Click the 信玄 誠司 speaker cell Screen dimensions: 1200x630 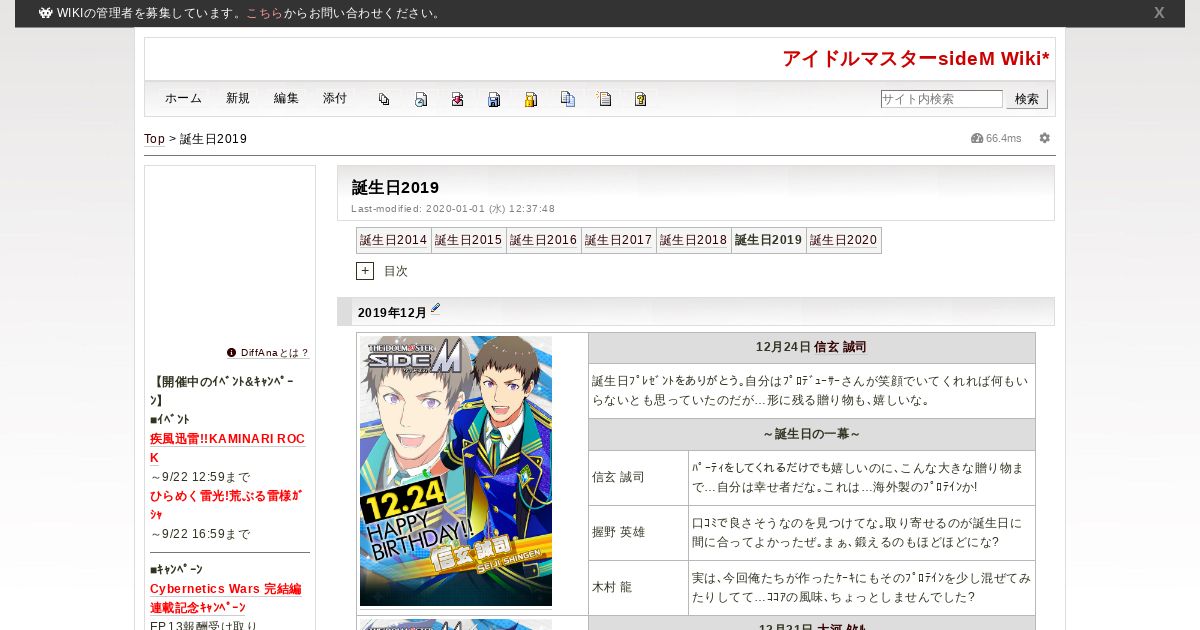[x=638, y=478]
